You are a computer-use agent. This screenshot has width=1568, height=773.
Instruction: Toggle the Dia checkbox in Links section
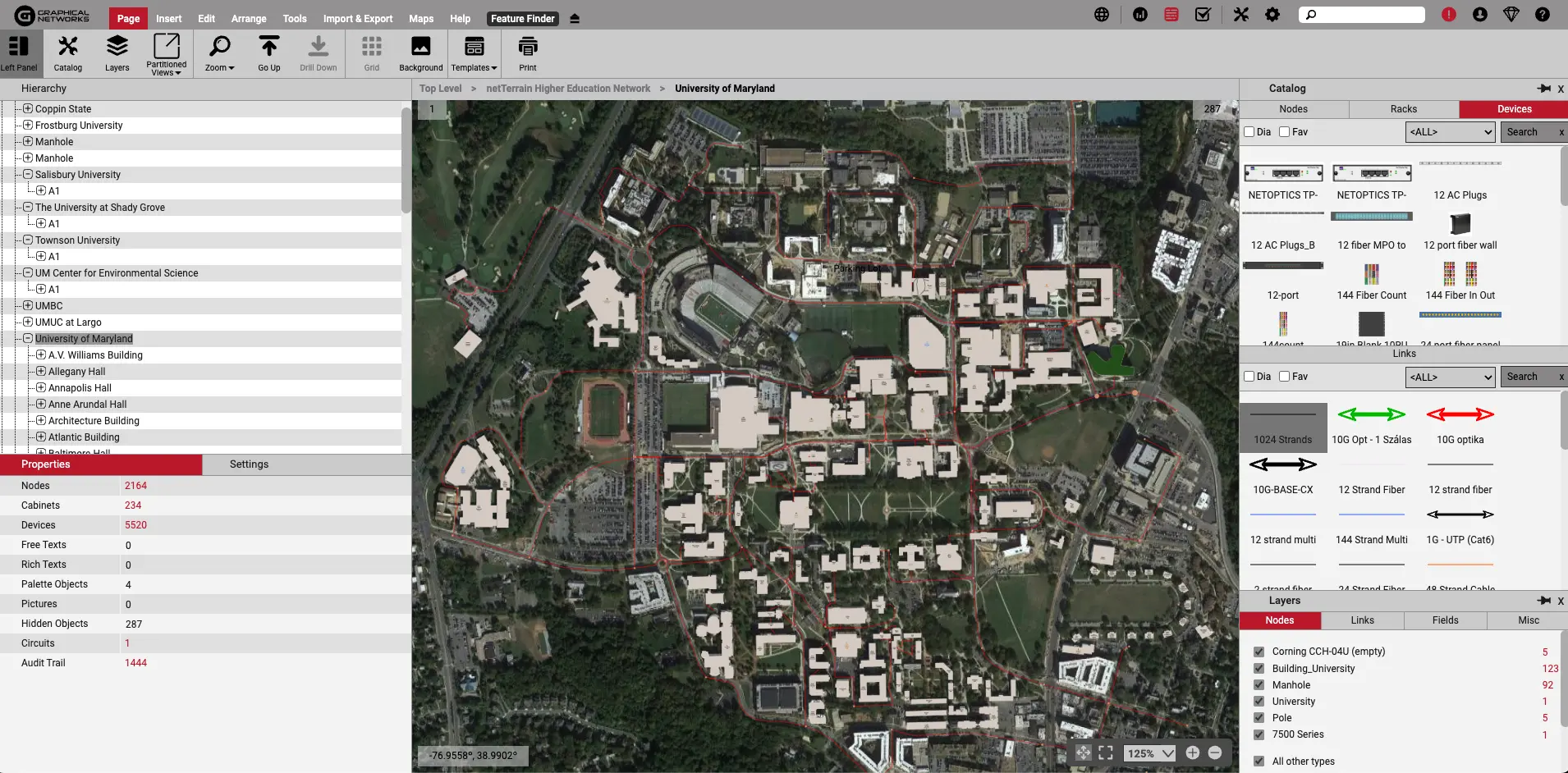[1249, 377]
